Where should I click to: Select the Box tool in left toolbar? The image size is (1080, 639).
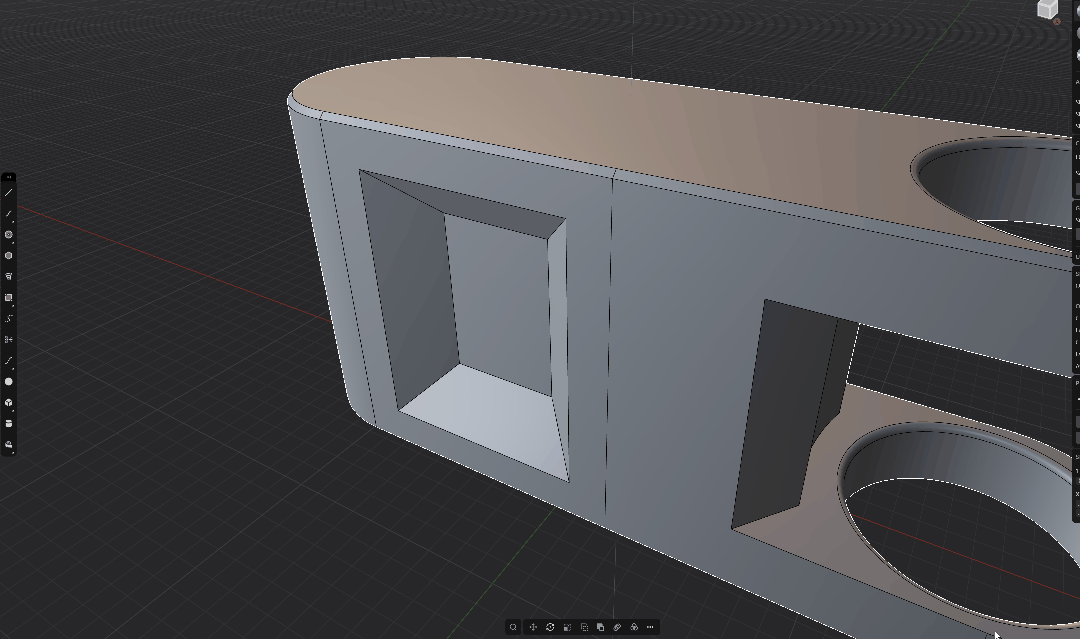pos(8,403)
